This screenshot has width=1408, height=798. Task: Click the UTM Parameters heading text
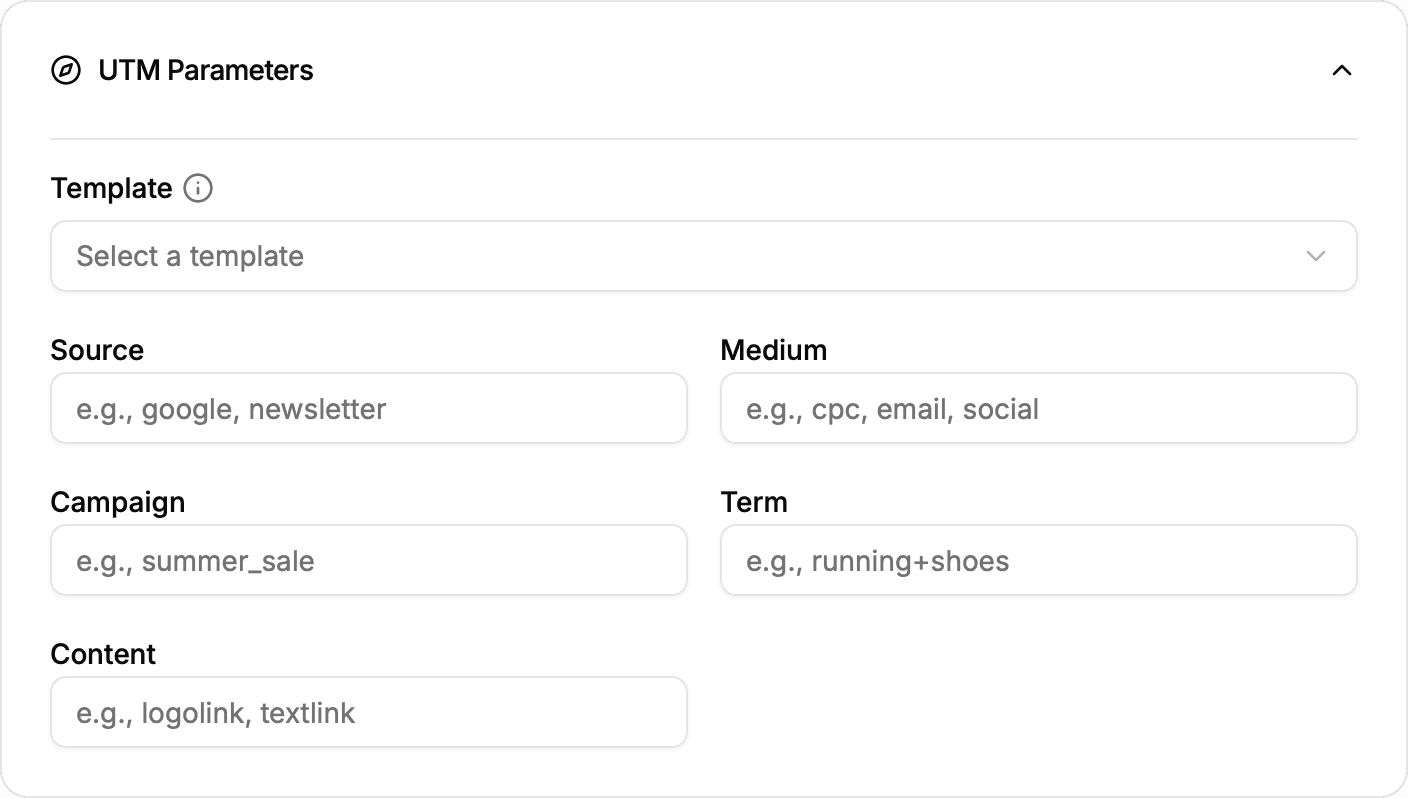205,70
